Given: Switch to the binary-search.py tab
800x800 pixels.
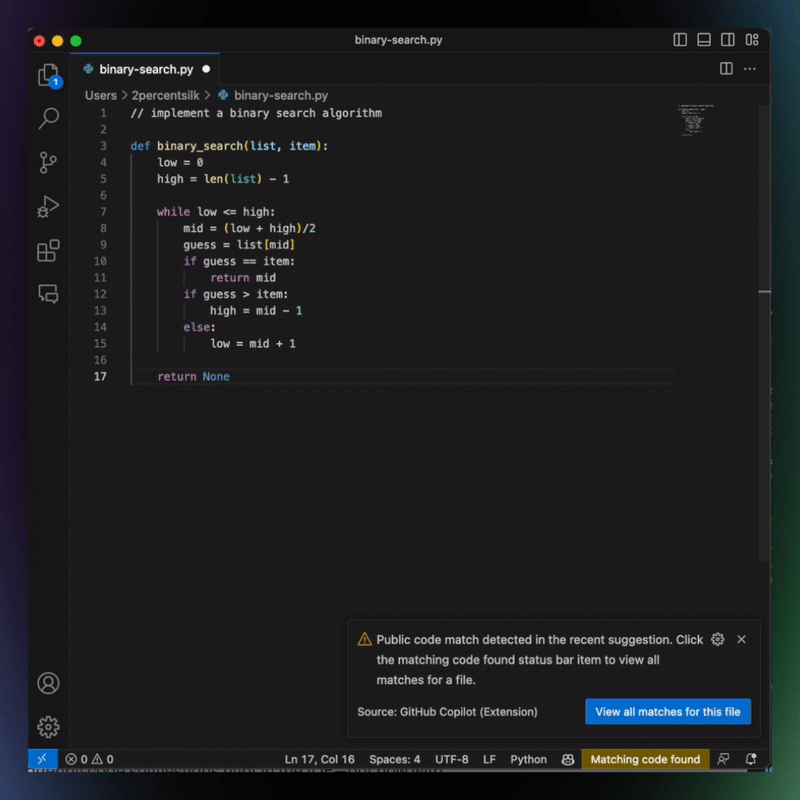Looking at the screenshot, I should pyautogui.click(x=145, y=69).
